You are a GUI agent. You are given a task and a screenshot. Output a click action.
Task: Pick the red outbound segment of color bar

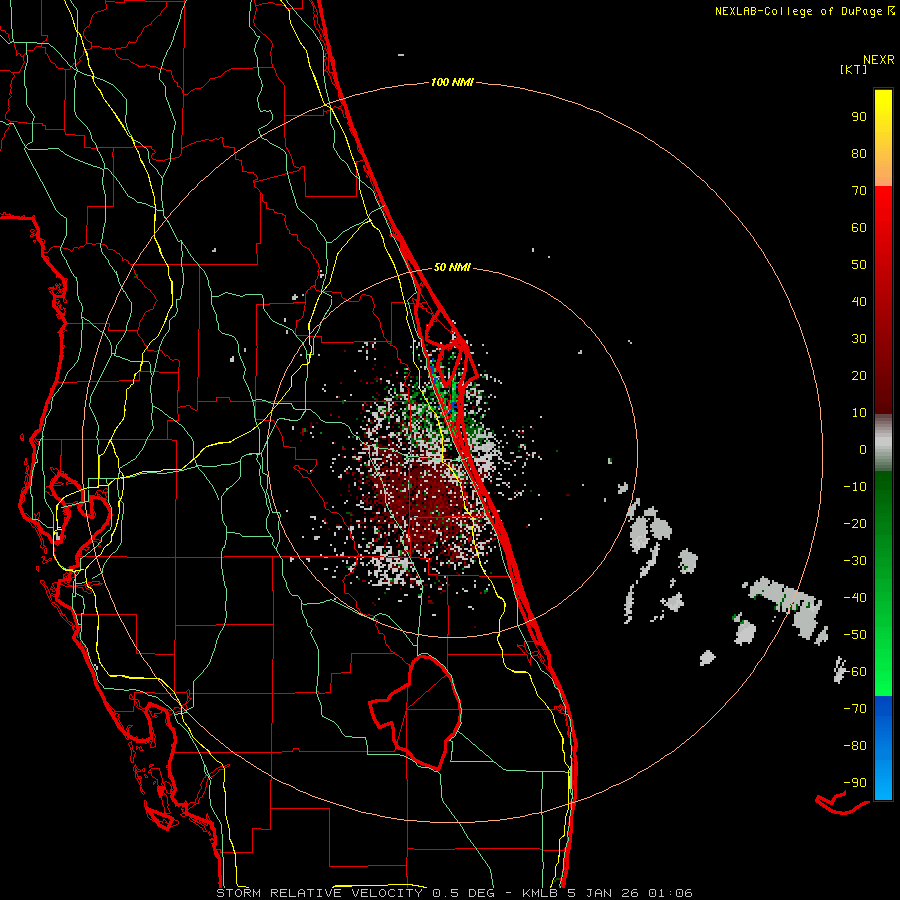pyautogui.click(x=883, y=300)
